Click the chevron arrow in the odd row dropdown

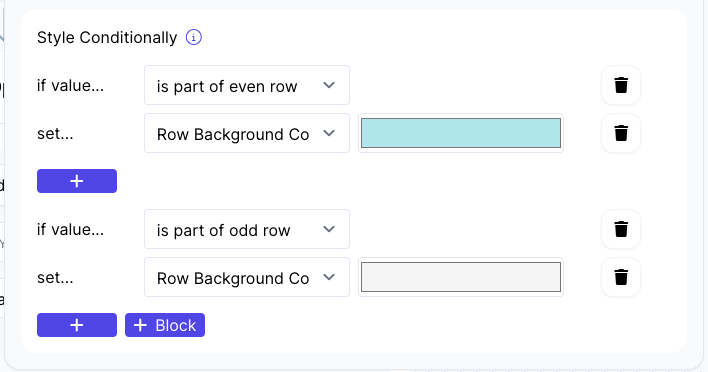tap(329, 229)
